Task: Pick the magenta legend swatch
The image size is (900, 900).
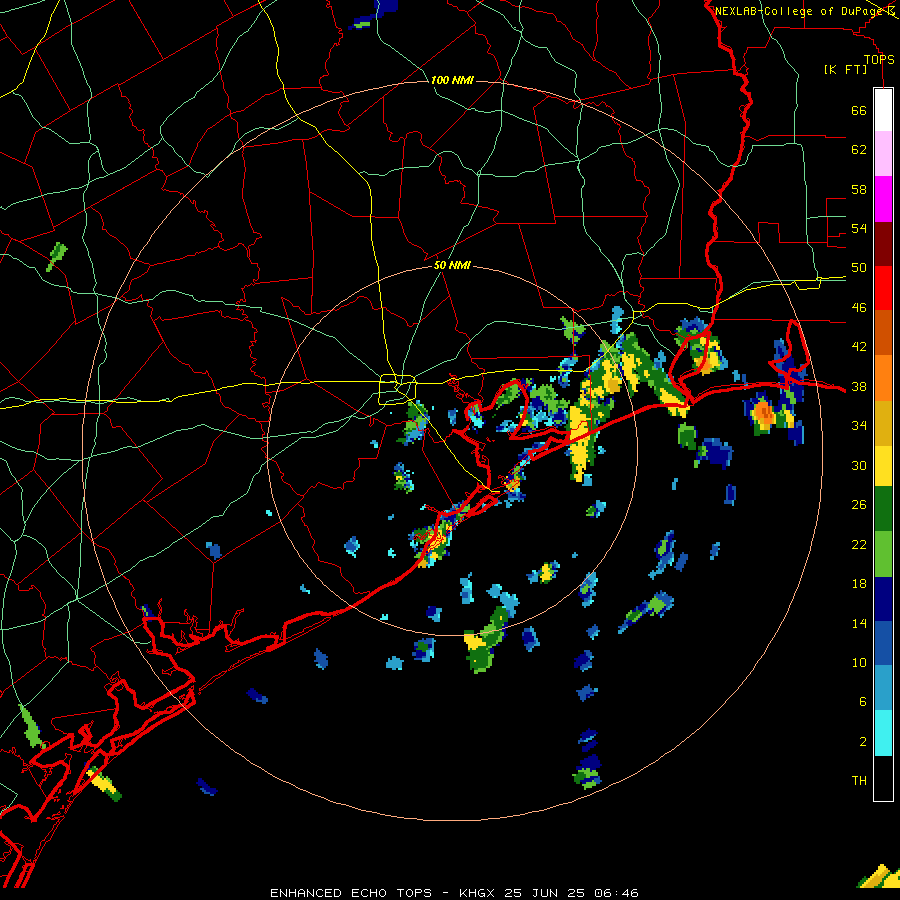Action: click(x=883, y=199)
